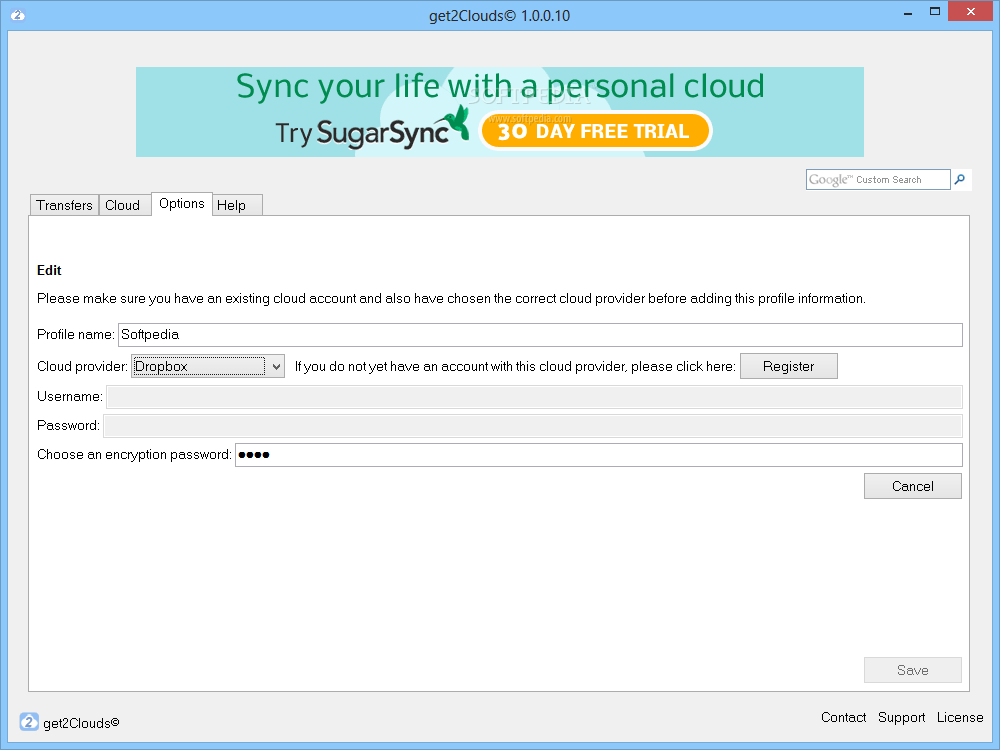The height and width of the screenshot is (750, 1000).
Task: Click the 'get2Clouds©' footer text
Action: 81,723
